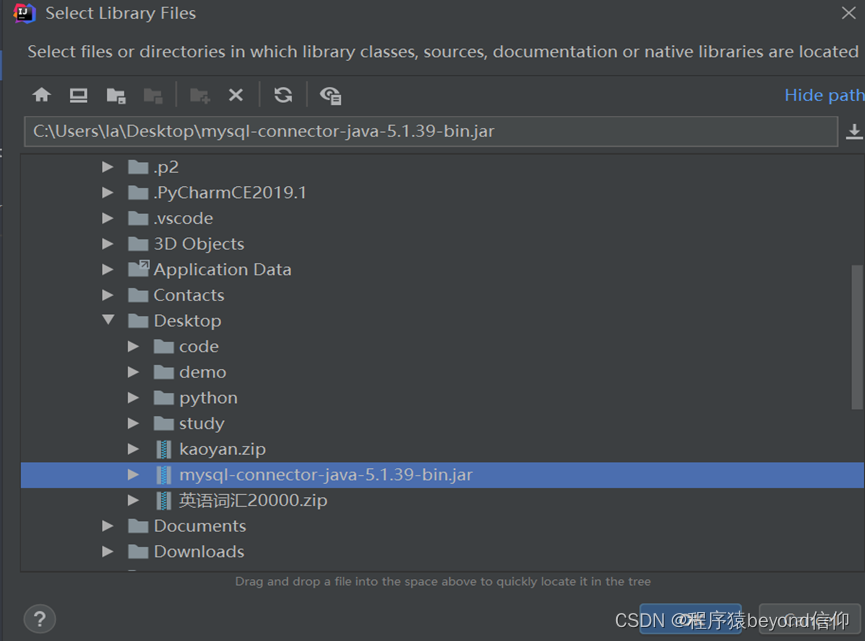Expand the 3D Objects folder
The height and width of the screenshot is (641, 865).
[x=108, y=244]
